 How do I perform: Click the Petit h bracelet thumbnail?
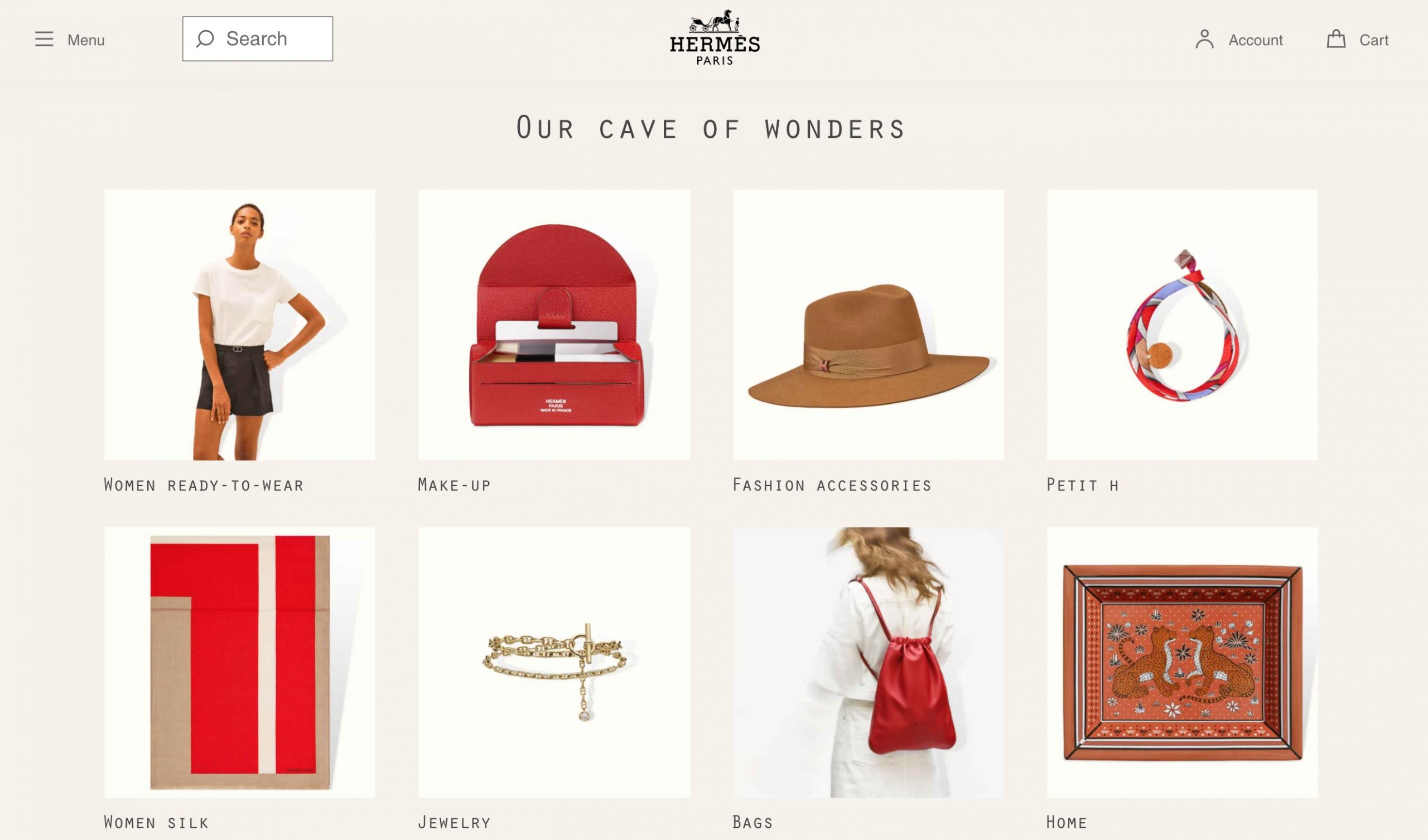pyautogui.click(x=1182, y=325)
